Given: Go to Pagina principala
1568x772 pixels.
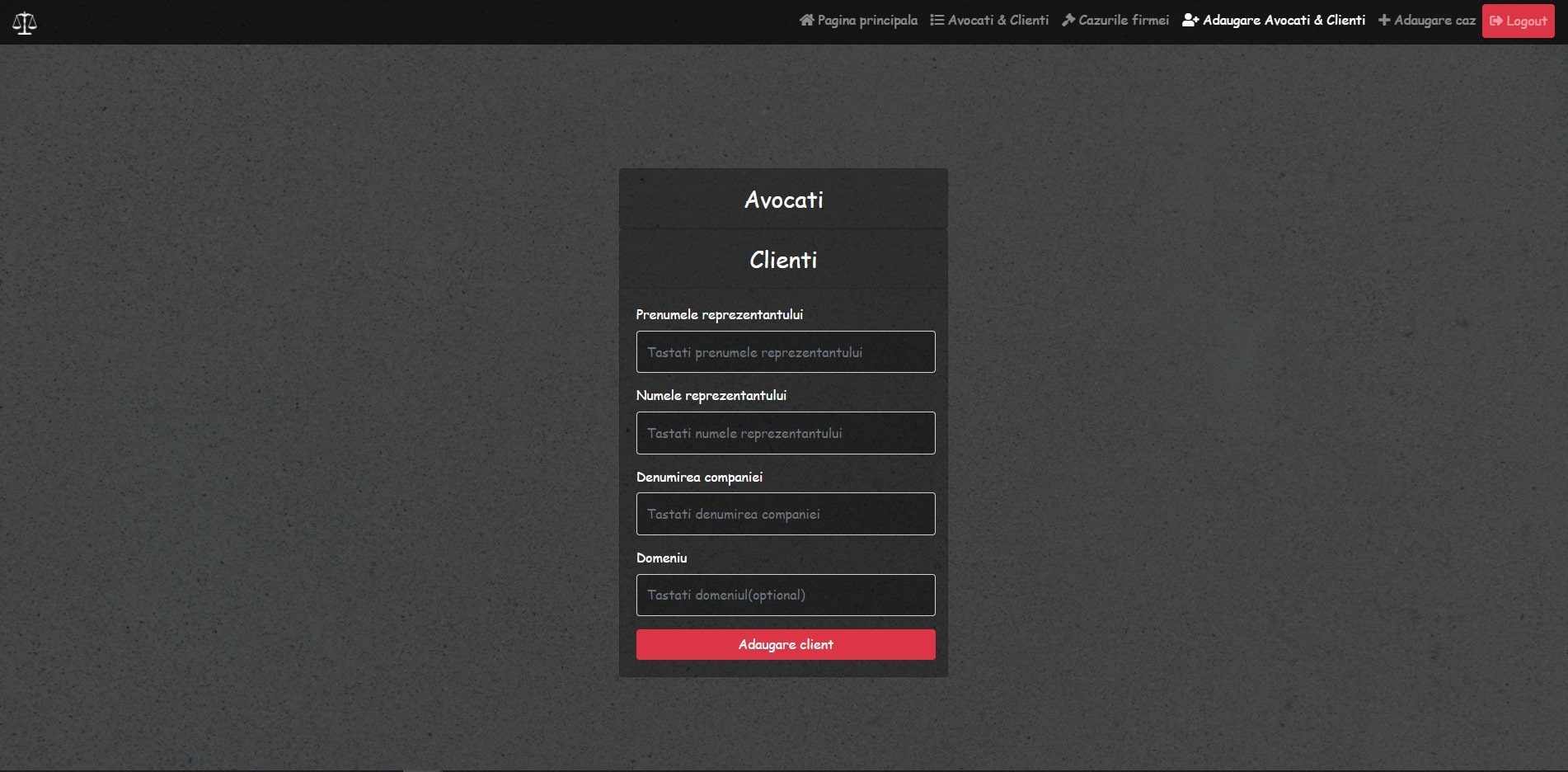Looking at the screenshot, I should [x=866, y=21].
